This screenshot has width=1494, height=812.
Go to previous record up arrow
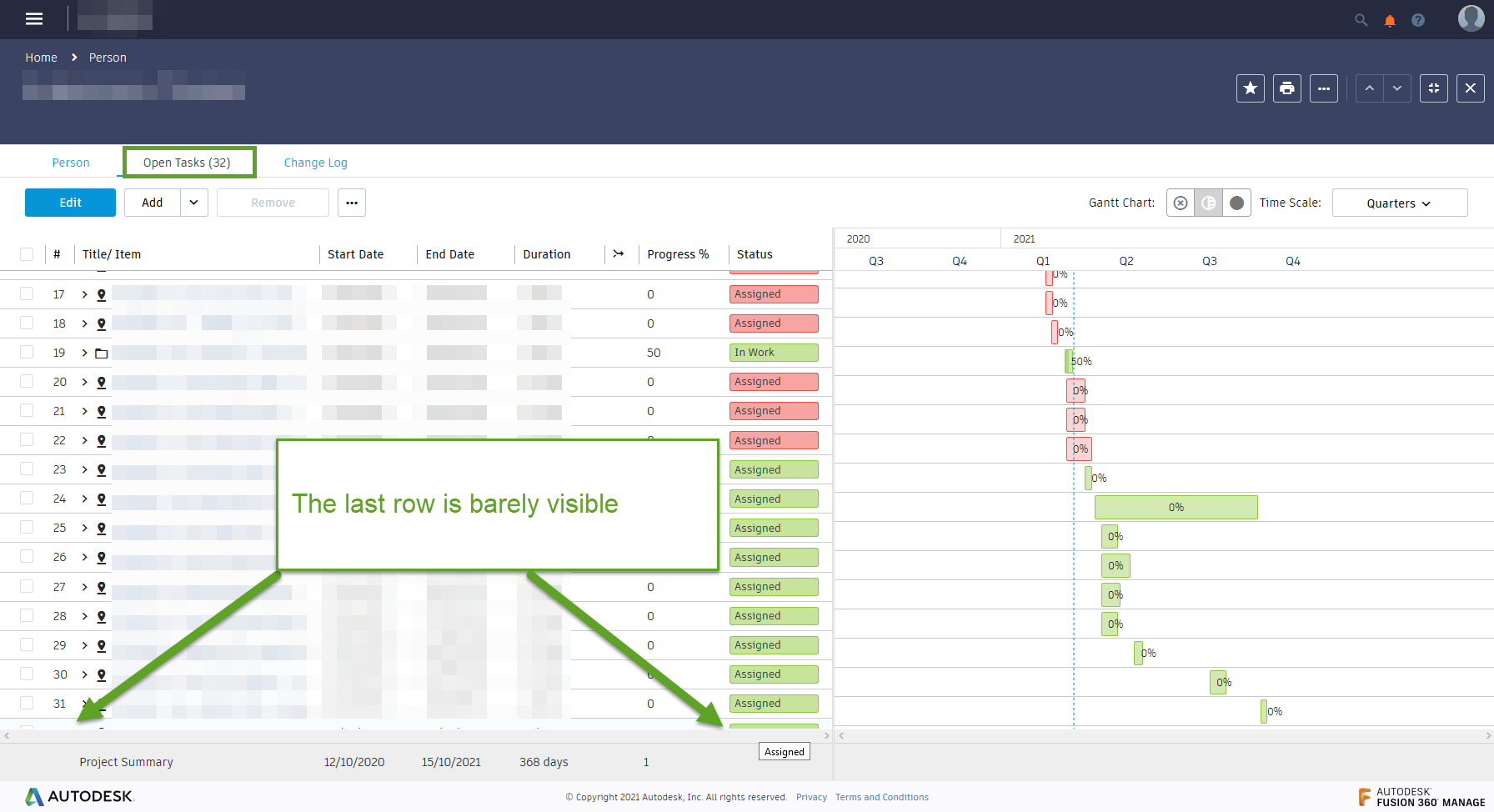[x=1369, y=88]
